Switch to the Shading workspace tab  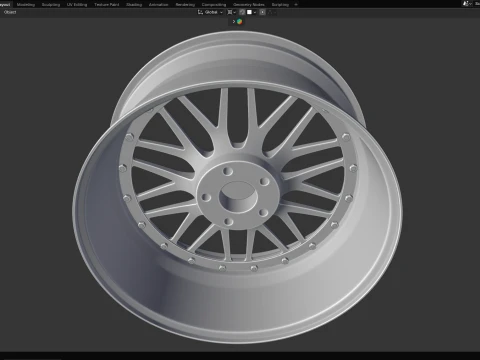tap(134, 5)
